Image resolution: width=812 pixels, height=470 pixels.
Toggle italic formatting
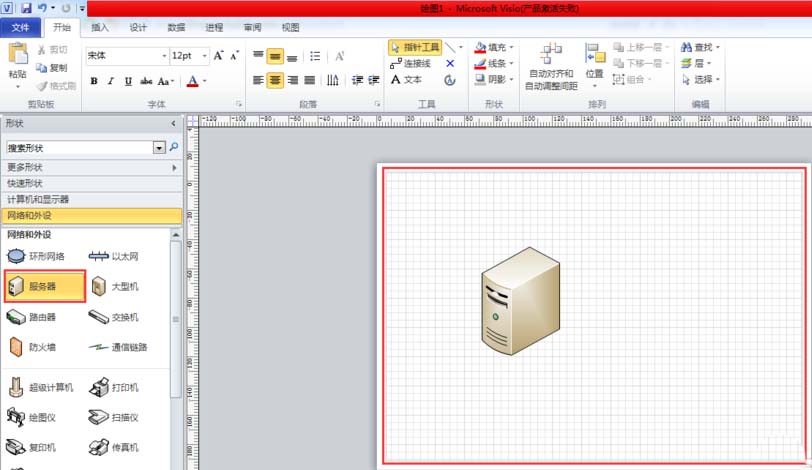pos(110,81)
